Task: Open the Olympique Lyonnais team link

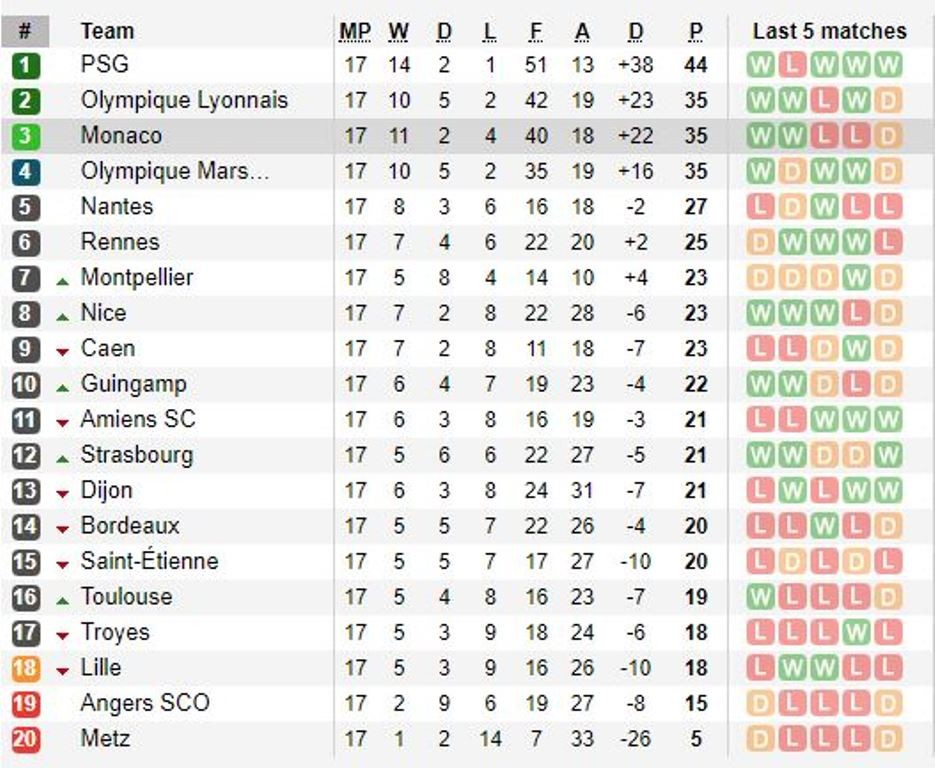Action: click(184, 101)
